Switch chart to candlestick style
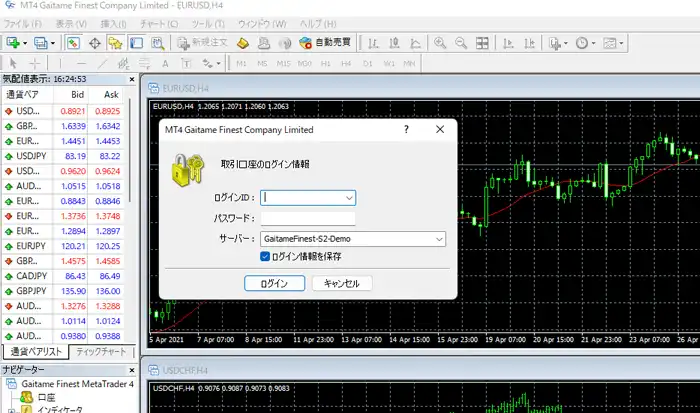The height and width of the screenshot is (413, 700). [x=394, y=43]
